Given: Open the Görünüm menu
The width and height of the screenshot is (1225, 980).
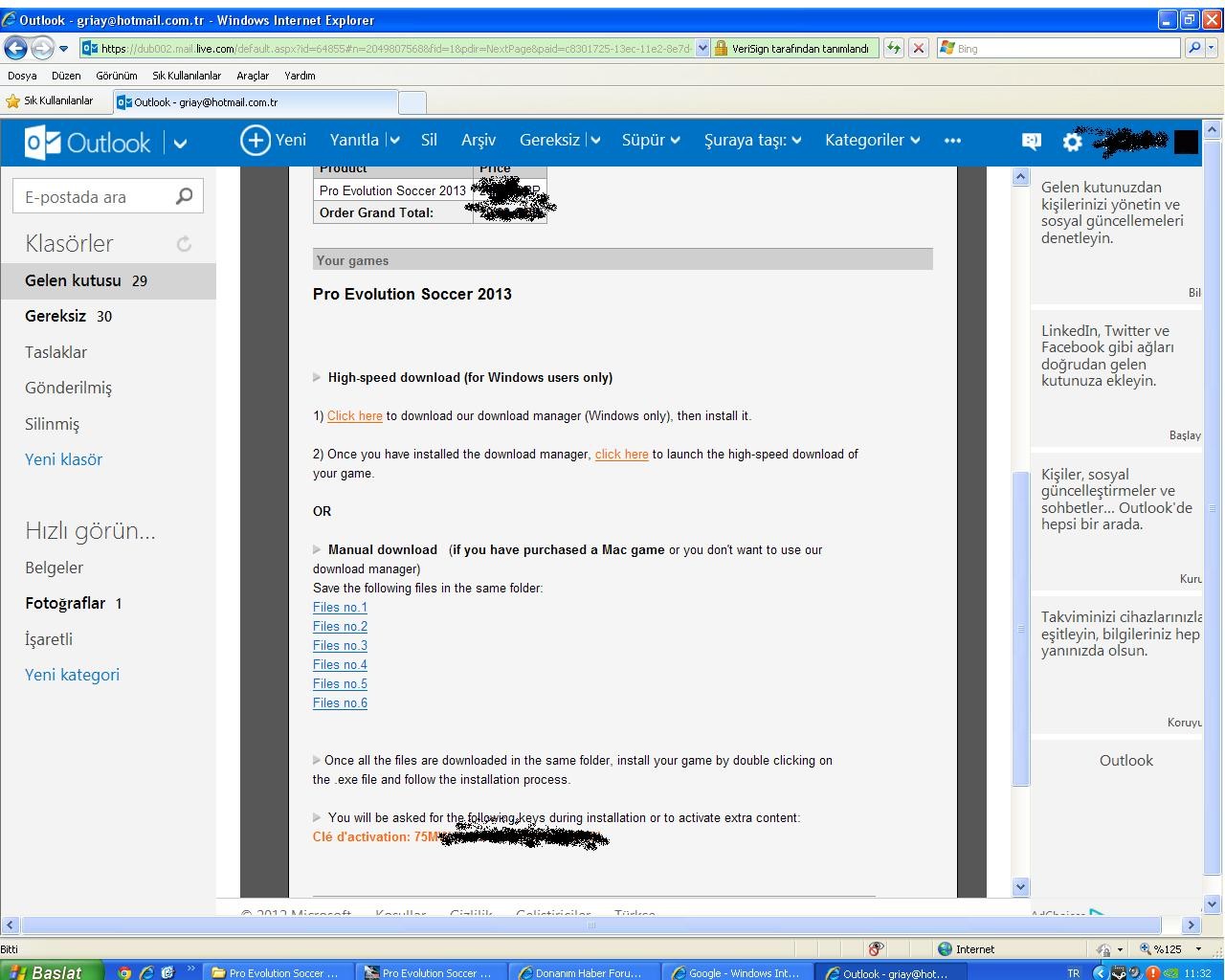Looking at the screenshot, I should tap(117, 76).
